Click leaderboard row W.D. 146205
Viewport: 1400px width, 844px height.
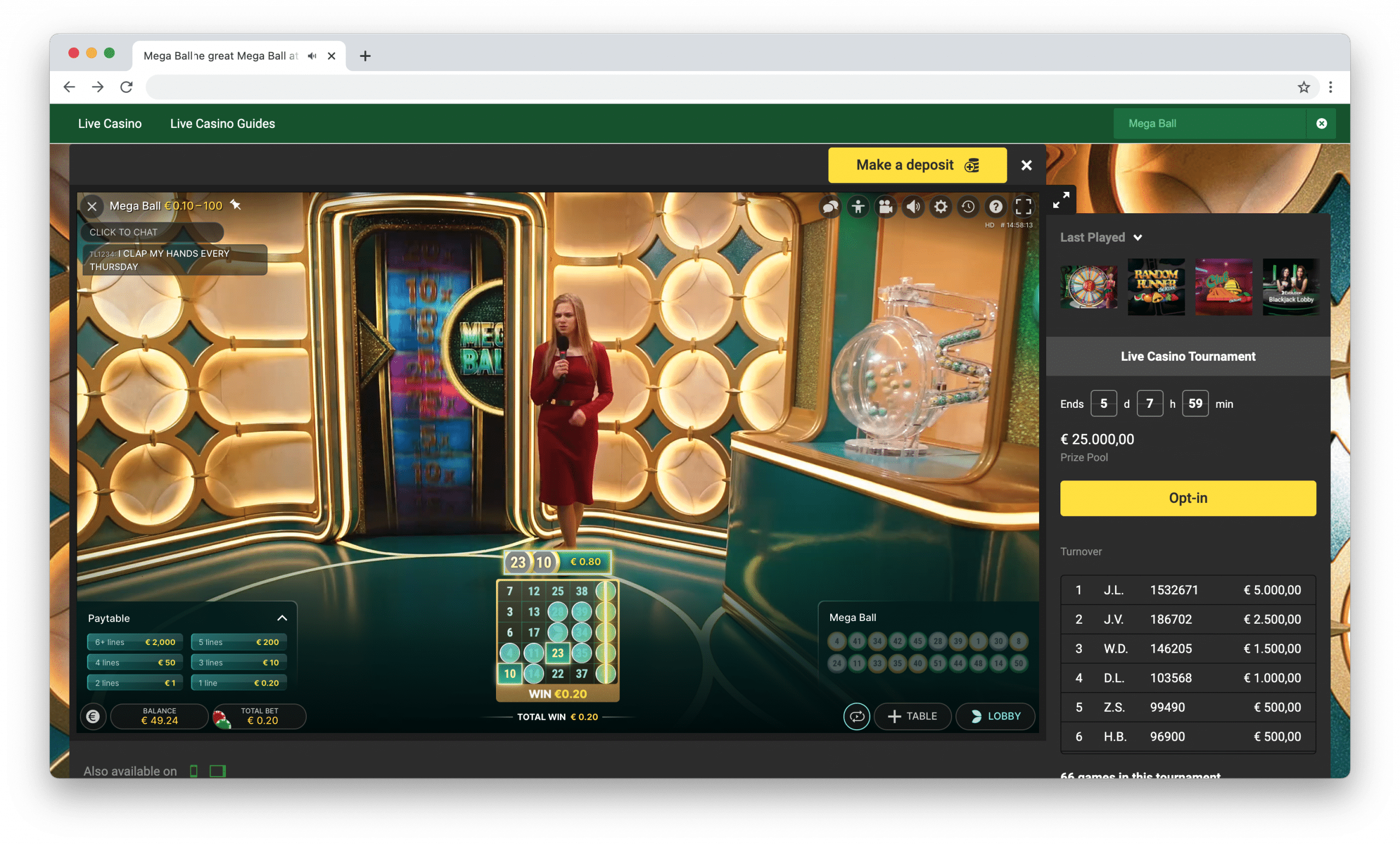(x=1188, y=649)
